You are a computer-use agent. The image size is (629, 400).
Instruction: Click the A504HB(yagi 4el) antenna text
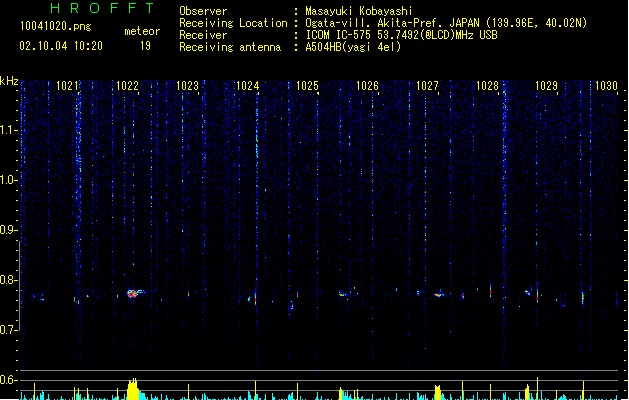click(x=353, y=47)
